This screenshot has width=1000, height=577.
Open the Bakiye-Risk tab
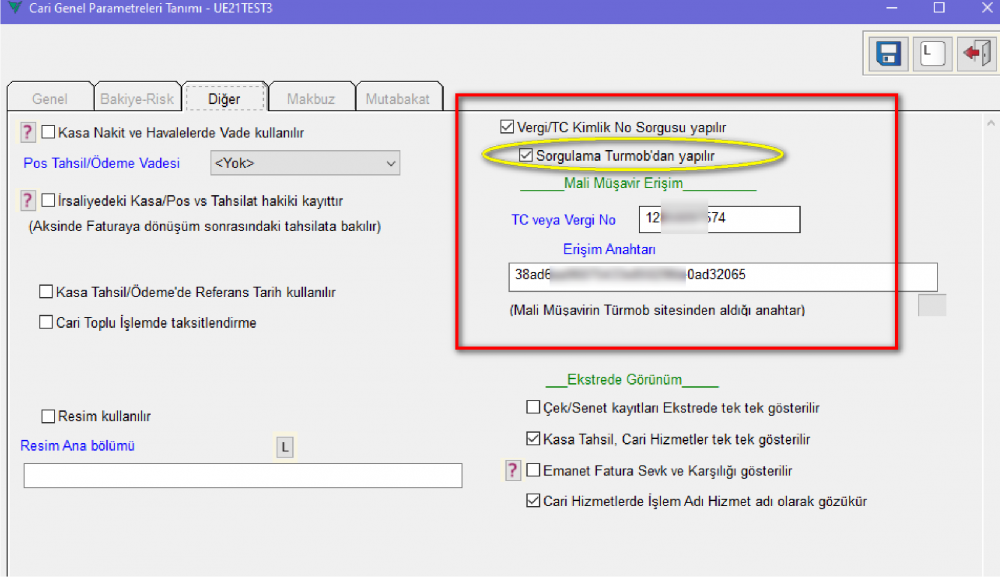[137, 99]
